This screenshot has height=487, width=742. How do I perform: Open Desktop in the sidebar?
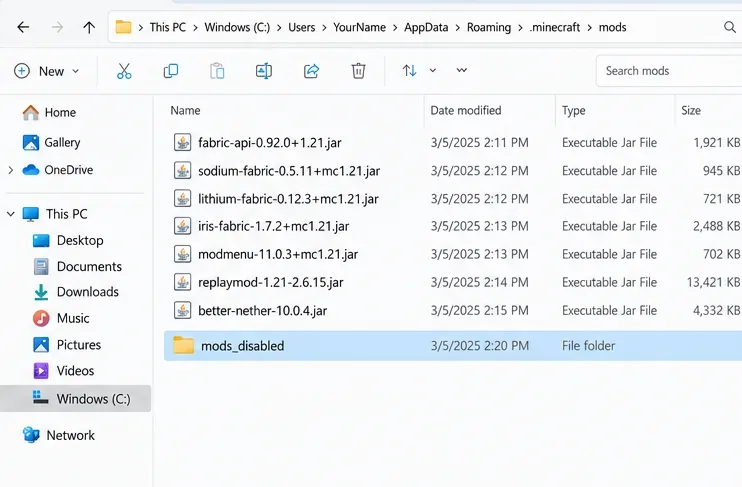pos(68,240)
